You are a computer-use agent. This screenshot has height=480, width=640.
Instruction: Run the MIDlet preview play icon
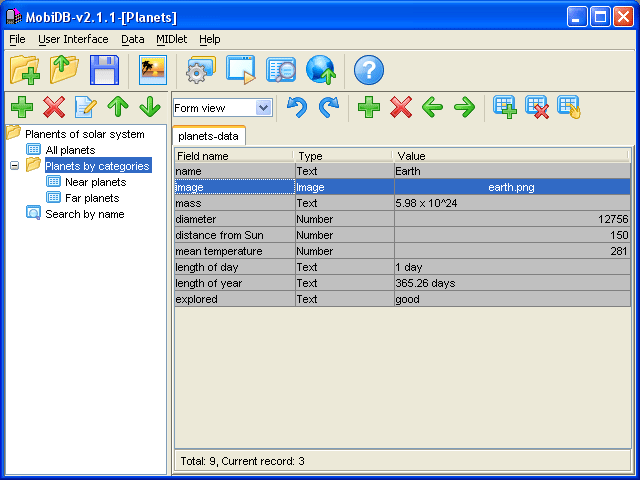[x=241, y=70]
